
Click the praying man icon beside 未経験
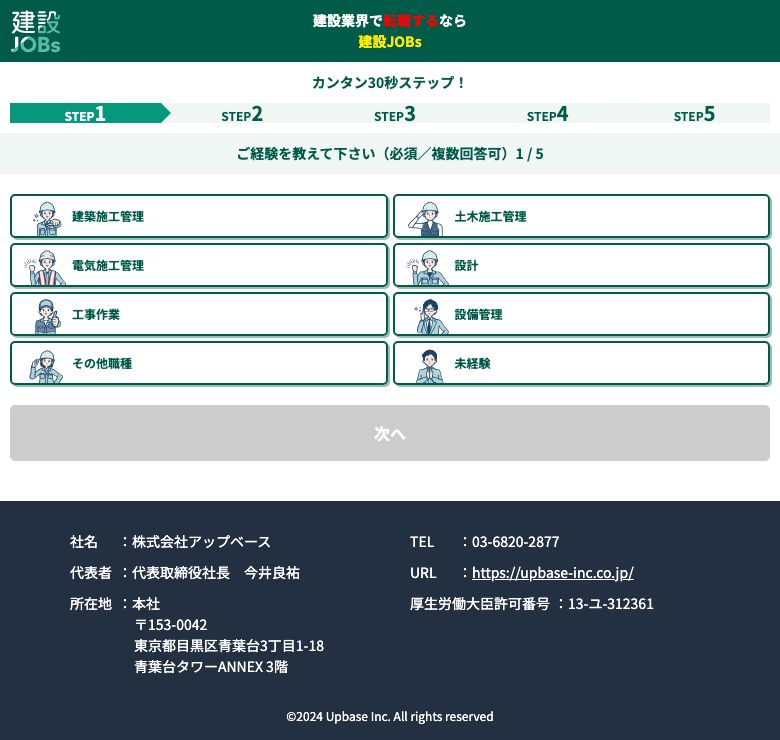tap(429, 366)
